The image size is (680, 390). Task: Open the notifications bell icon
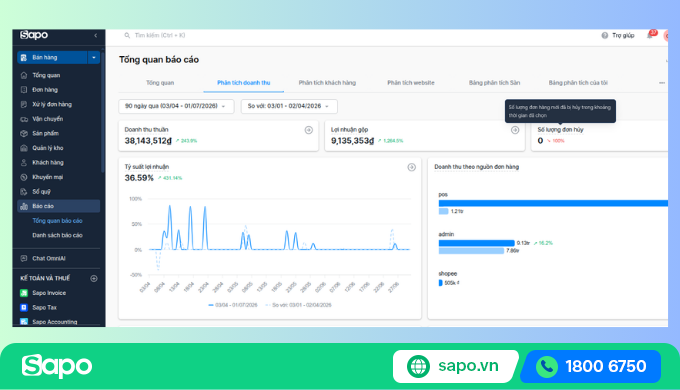coord(650,36)
